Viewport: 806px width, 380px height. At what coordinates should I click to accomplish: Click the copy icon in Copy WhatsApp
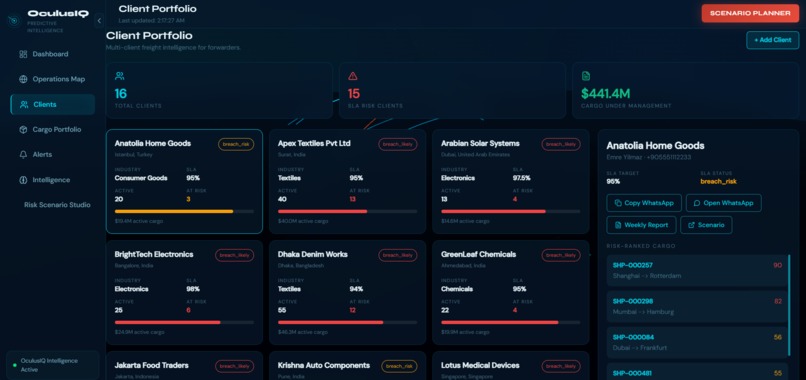tap(618, 203)
